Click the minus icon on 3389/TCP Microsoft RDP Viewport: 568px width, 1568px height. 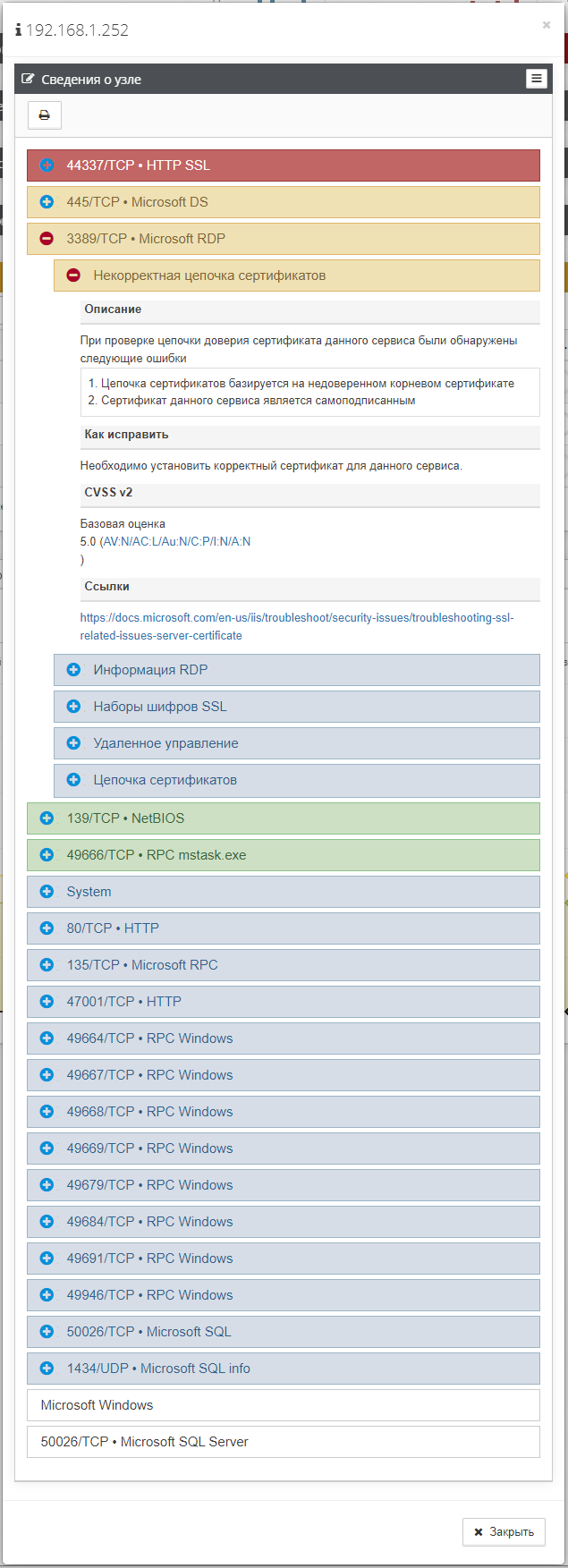click(47, 239)
